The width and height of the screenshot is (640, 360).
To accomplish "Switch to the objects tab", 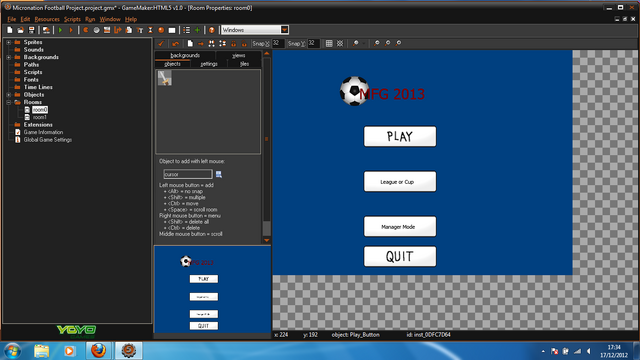I will 173,64.
